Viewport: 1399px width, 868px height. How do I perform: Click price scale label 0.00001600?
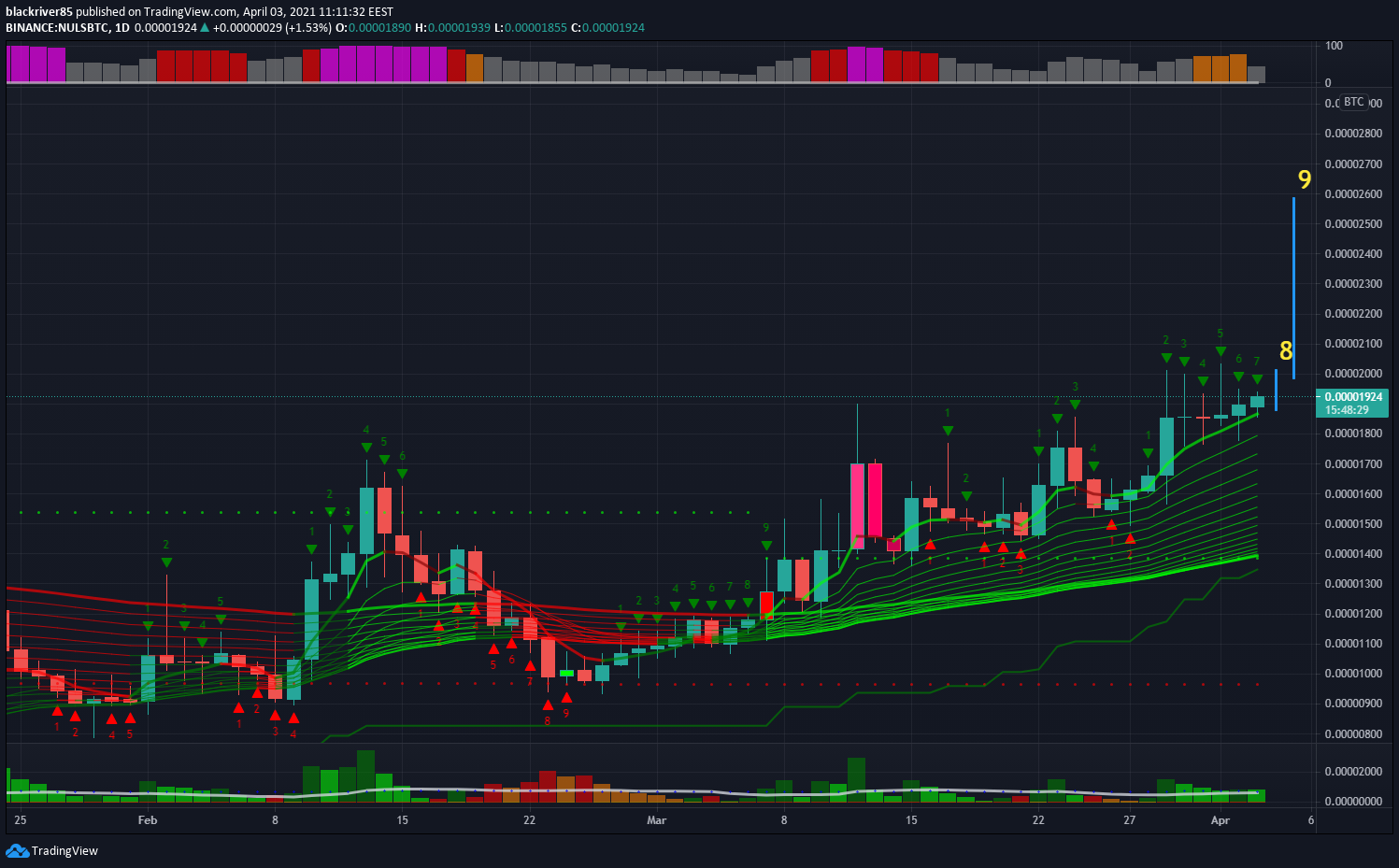pyautogui.click(x=1353, y=494)
